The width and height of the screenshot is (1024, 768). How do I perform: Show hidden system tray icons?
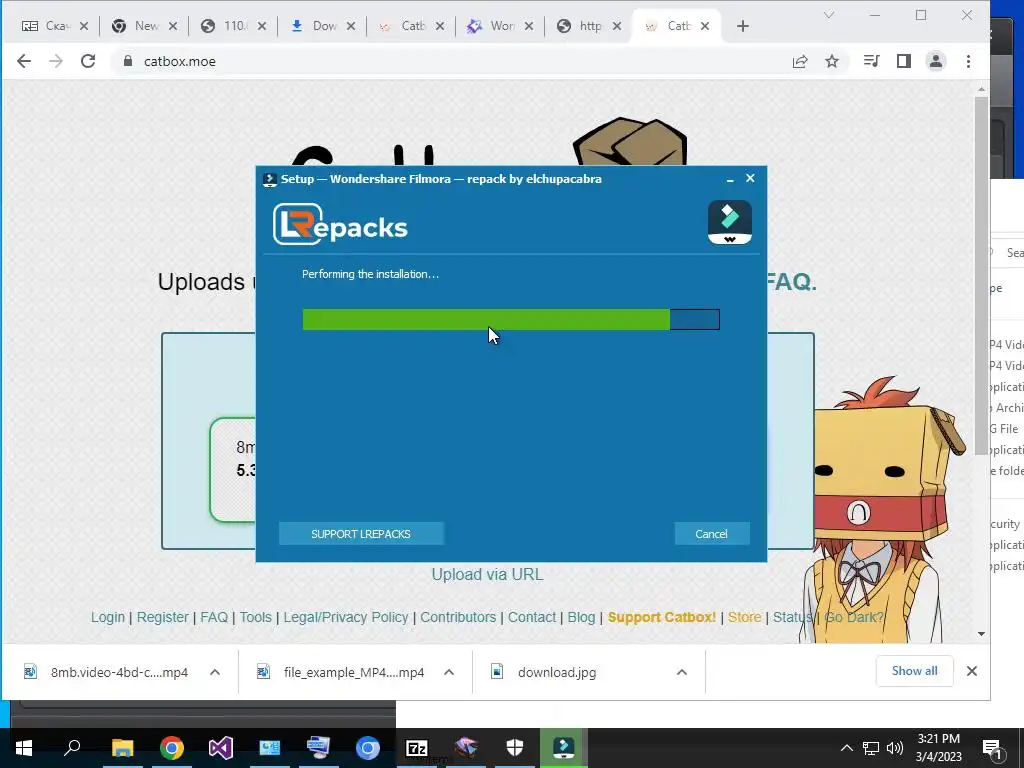(846, 748)
